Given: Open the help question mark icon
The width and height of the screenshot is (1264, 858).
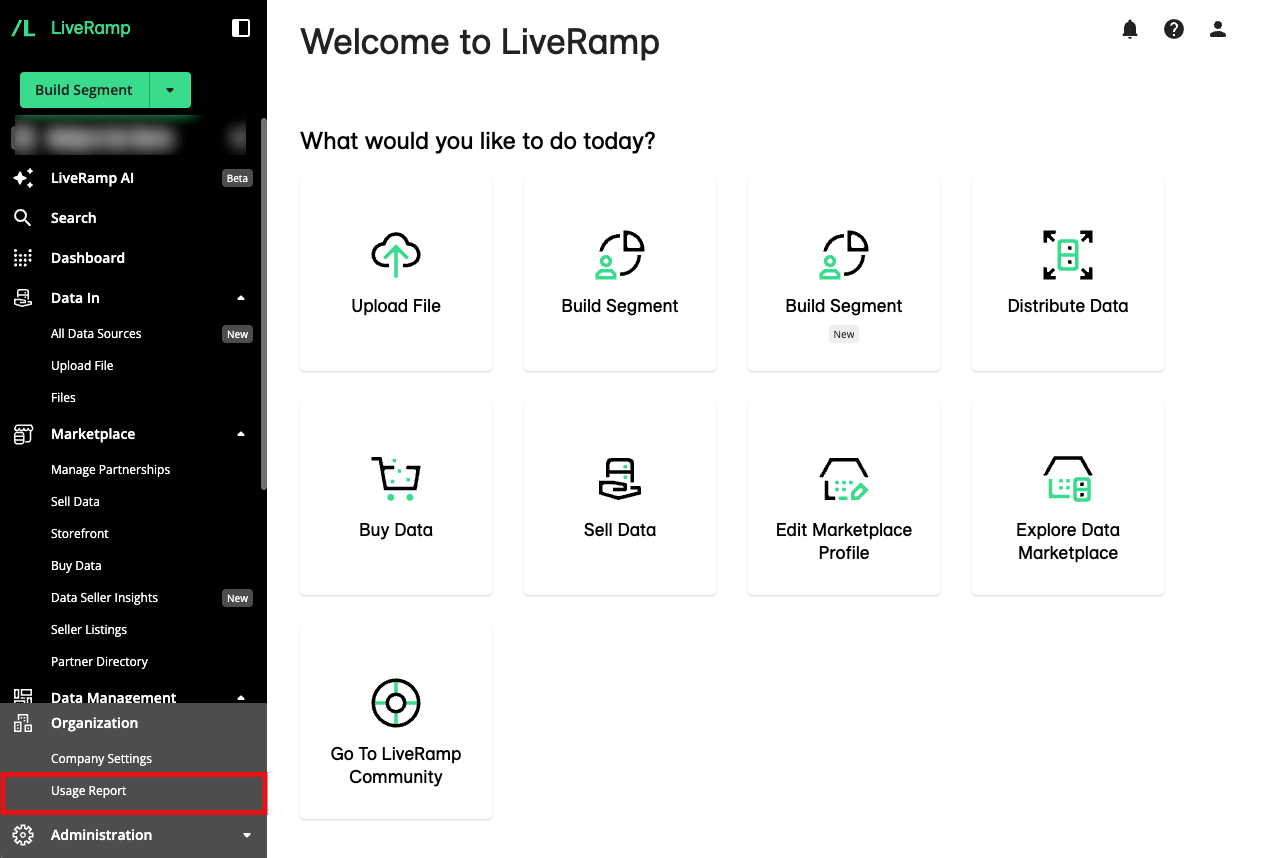Looking at the screenshot, I should click(1174, 30).
